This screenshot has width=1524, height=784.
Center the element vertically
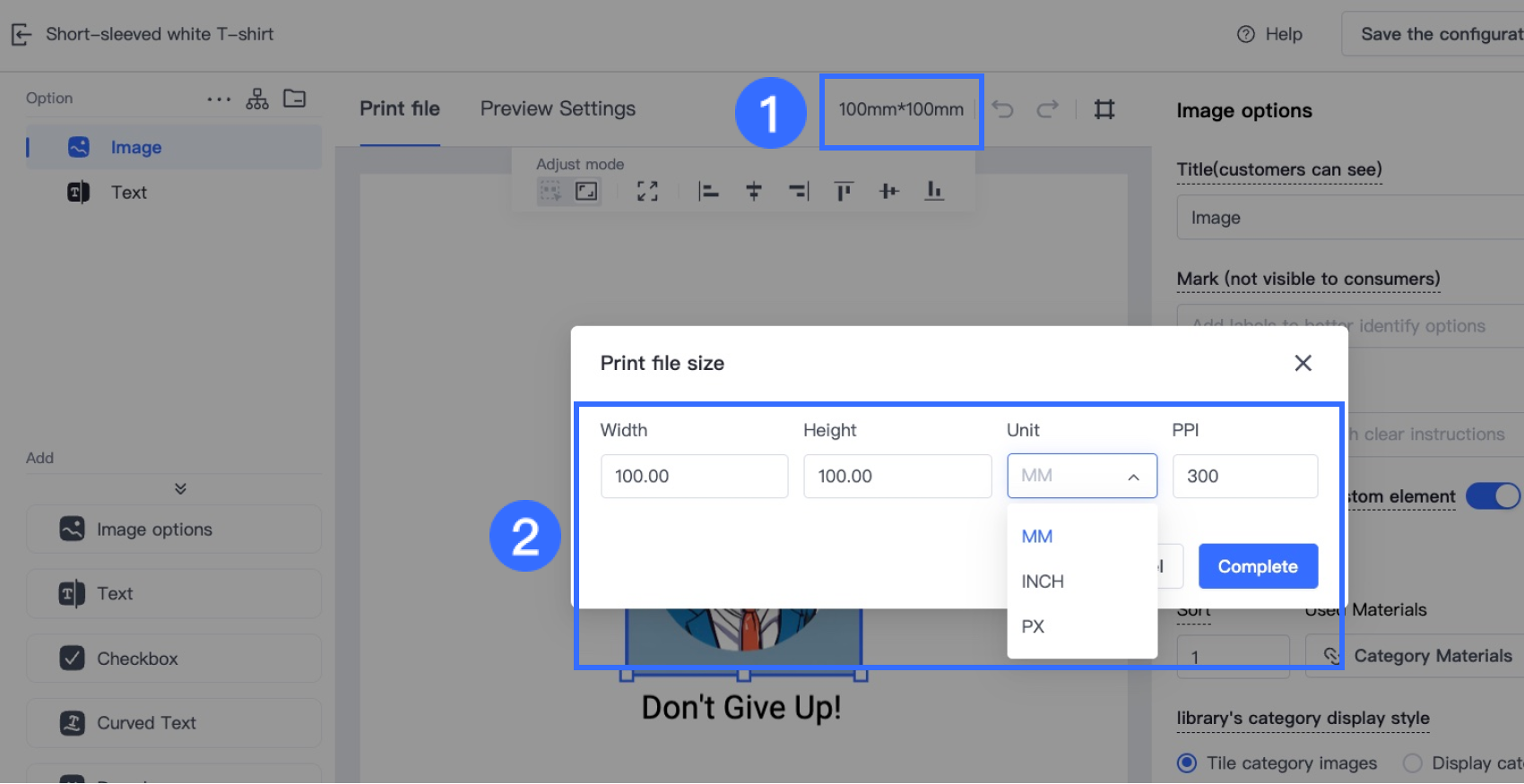coord(889,191)
